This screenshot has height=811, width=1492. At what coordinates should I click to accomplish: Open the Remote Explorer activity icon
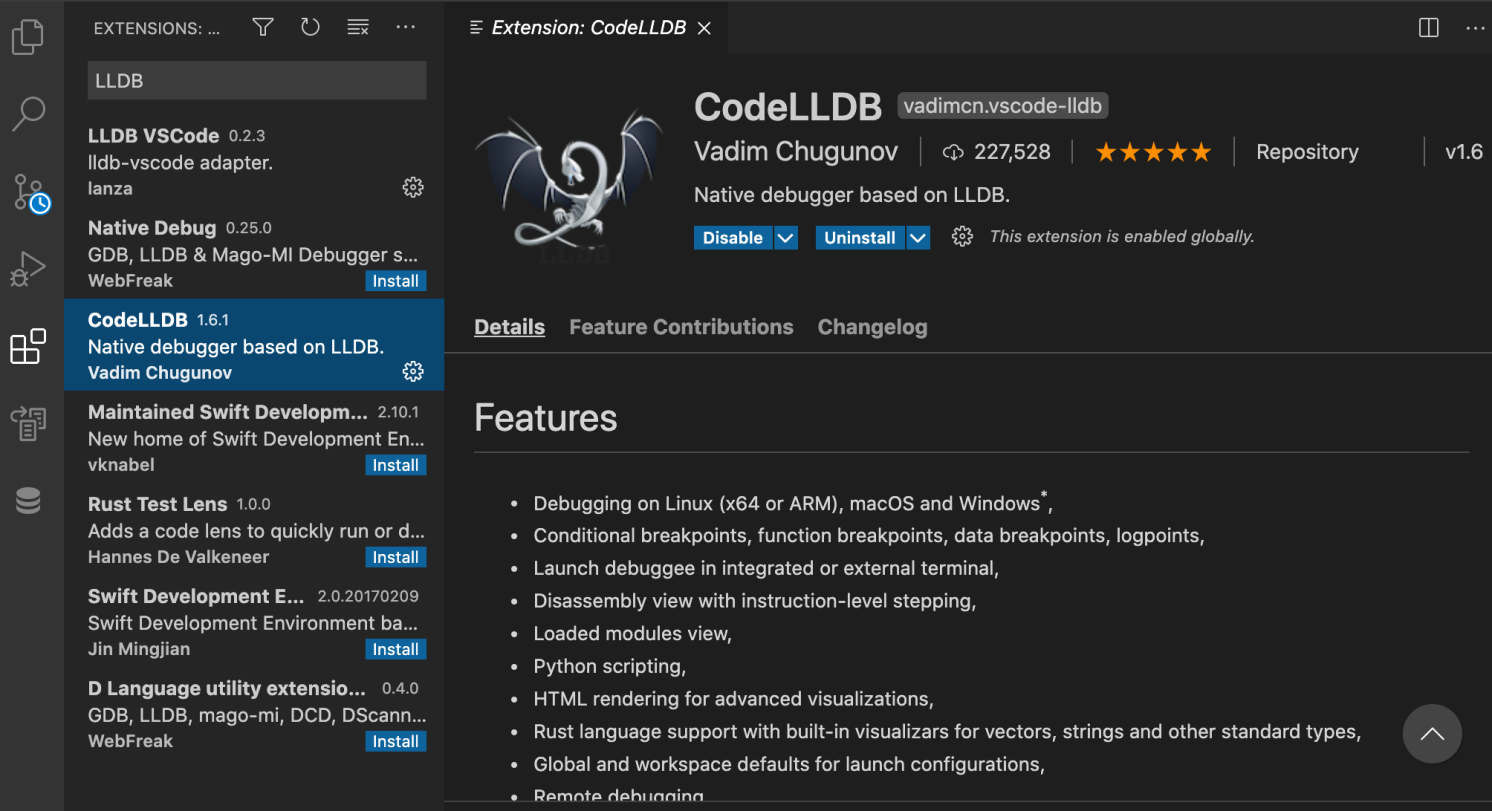(28, 423)
